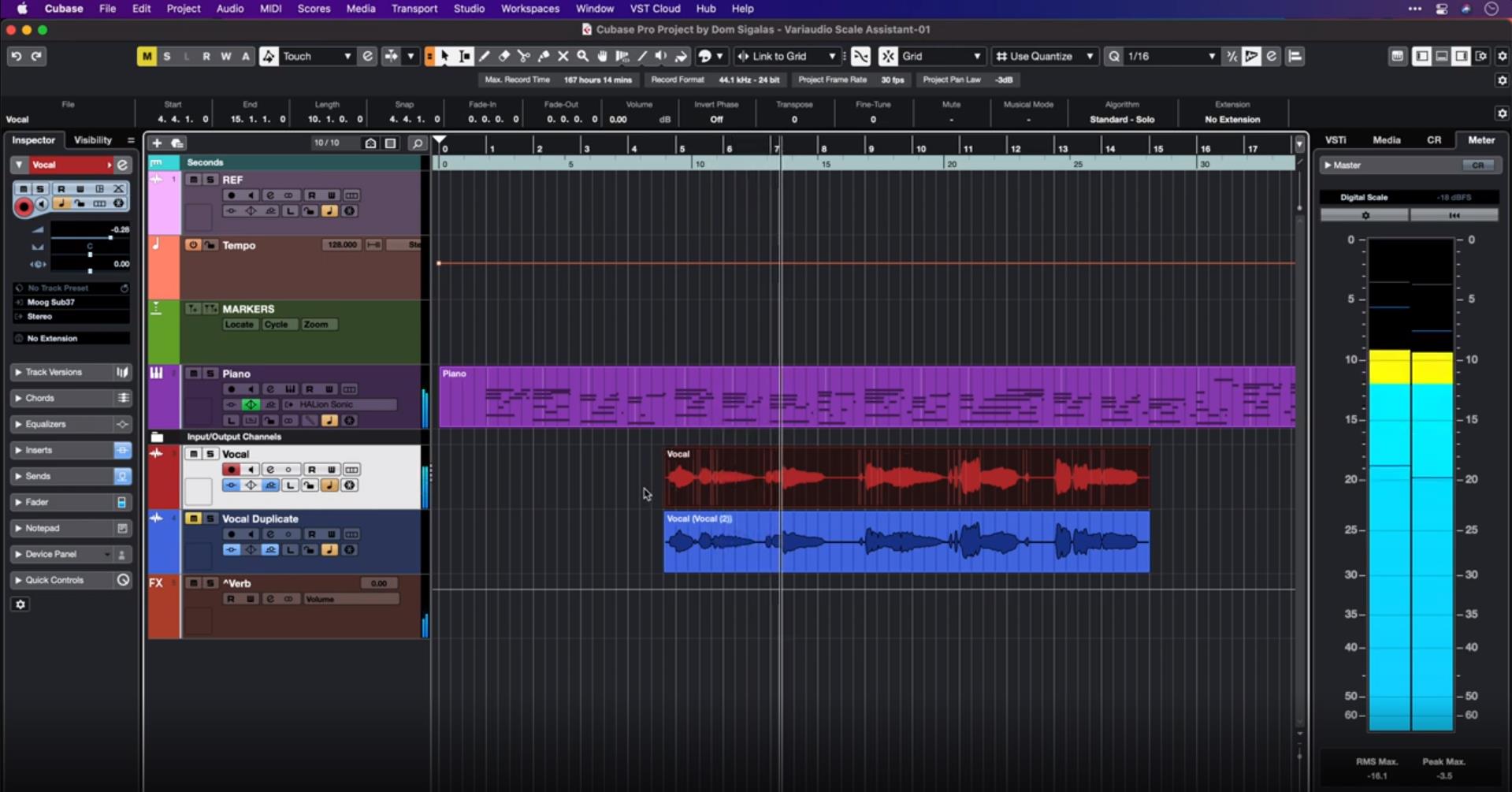This screenshot has height=792, width=1512.
Task: Unmute the Vocal Duplicate track
Action: pos(193,519)
